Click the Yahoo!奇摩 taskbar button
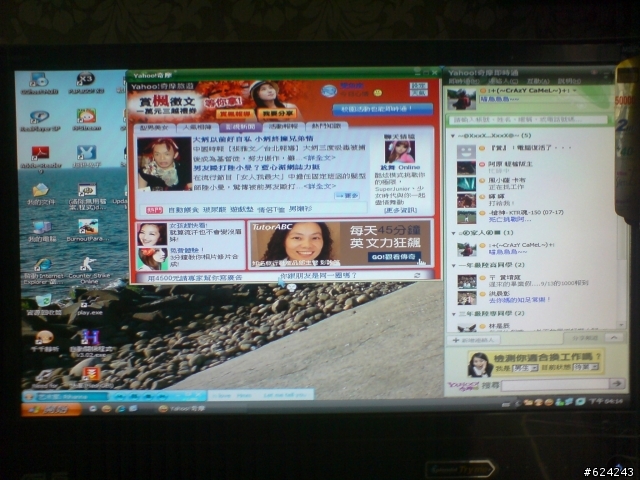Viewport: 640px width, 480px height. pos(182,408)
